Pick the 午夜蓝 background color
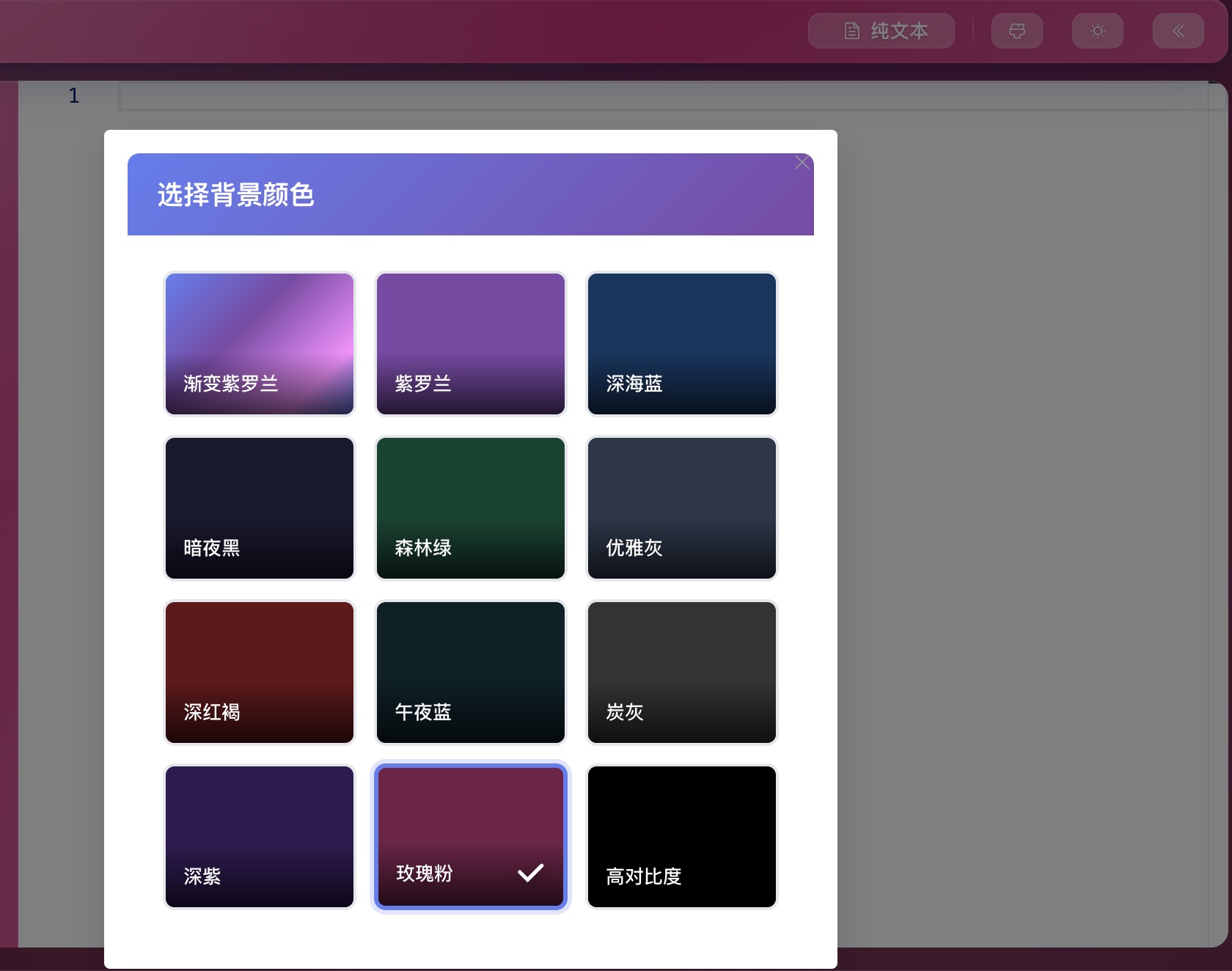Viewport: 1232px width, 971px height. pos(471,672)
